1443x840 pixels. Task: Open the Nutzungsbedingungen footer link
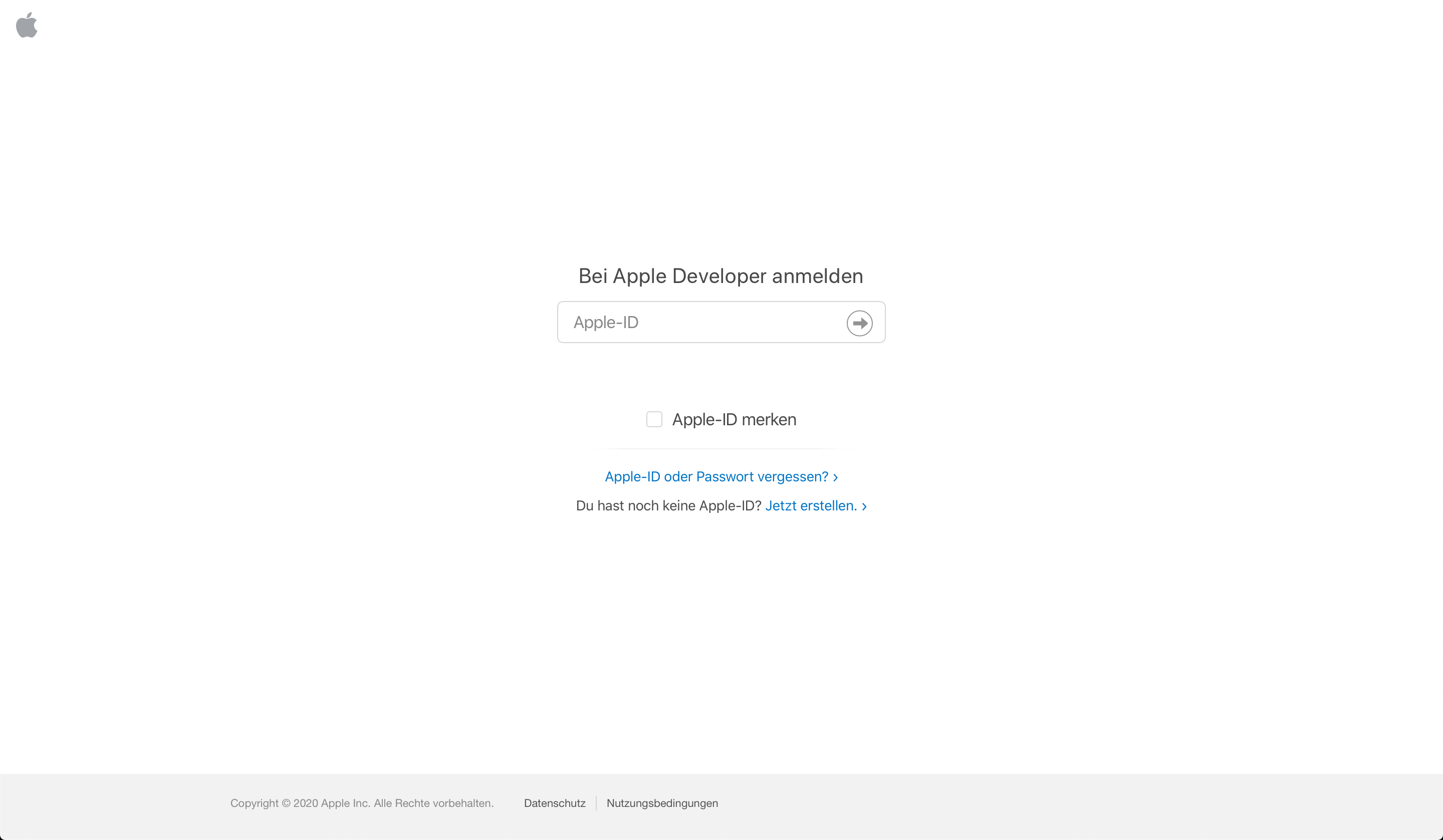tap(662, 803)
